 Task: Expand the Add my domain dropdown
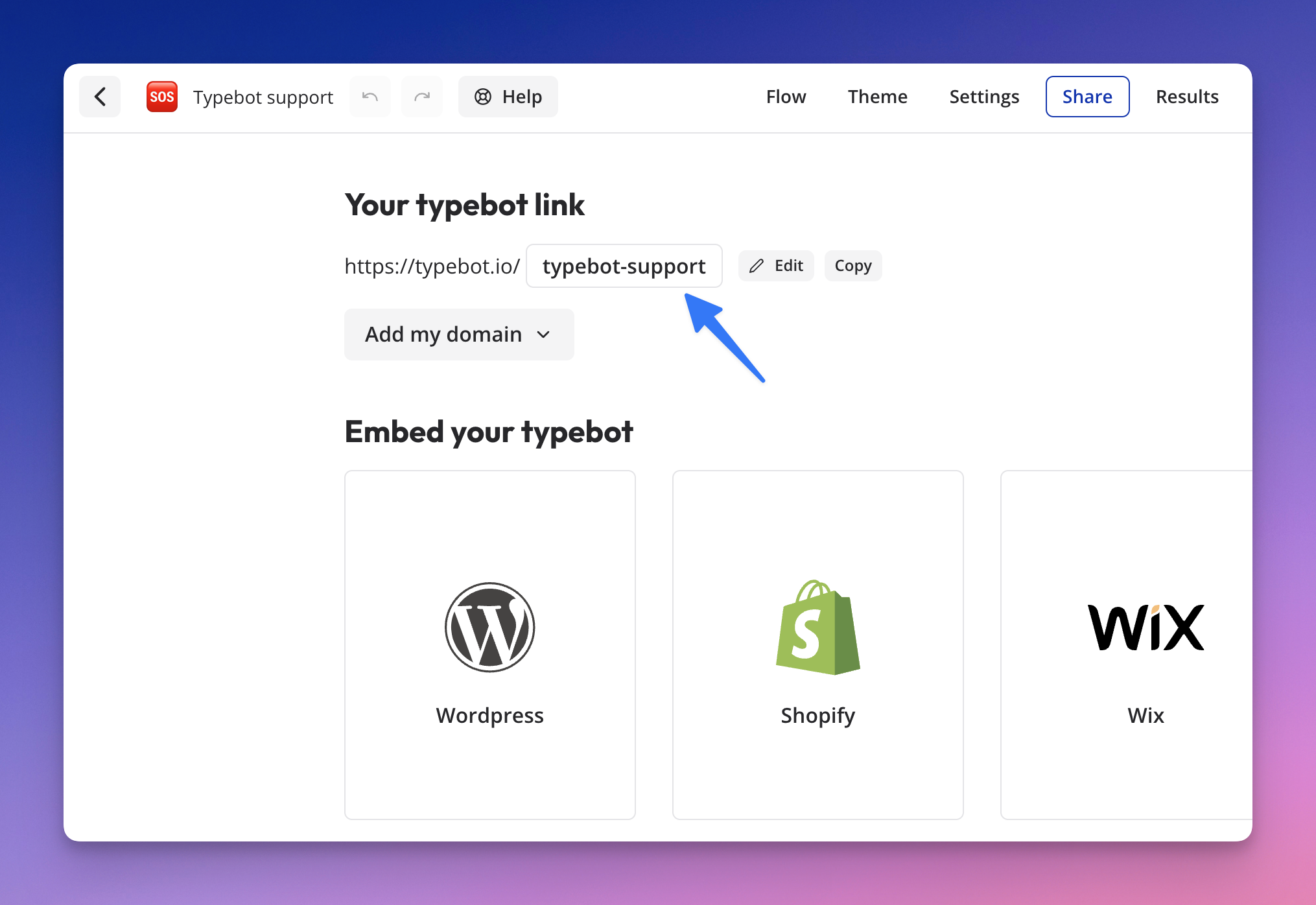(458, 335)
